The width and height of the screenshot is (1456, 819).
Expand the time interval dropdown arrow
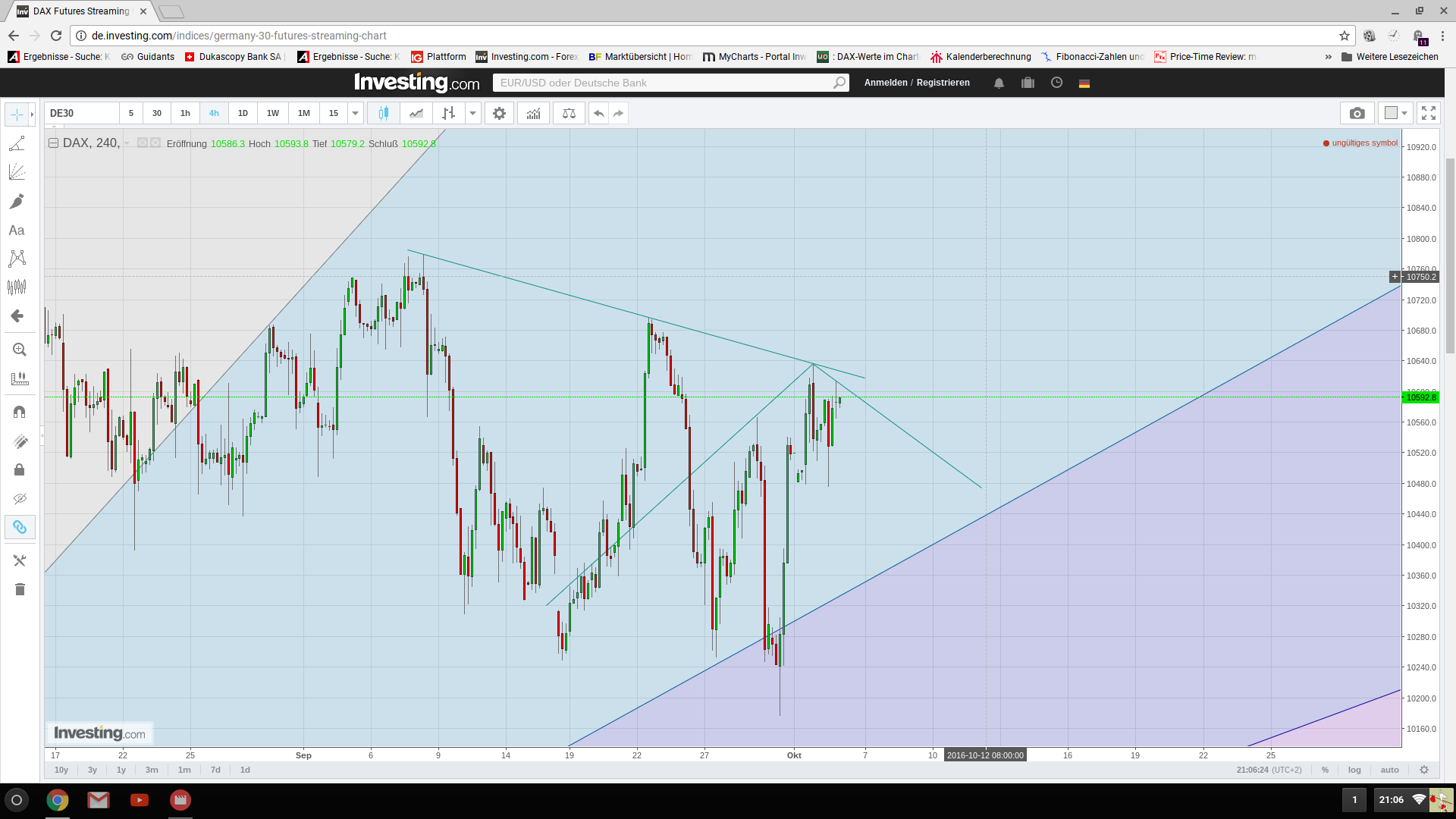[x=355, y=114]
